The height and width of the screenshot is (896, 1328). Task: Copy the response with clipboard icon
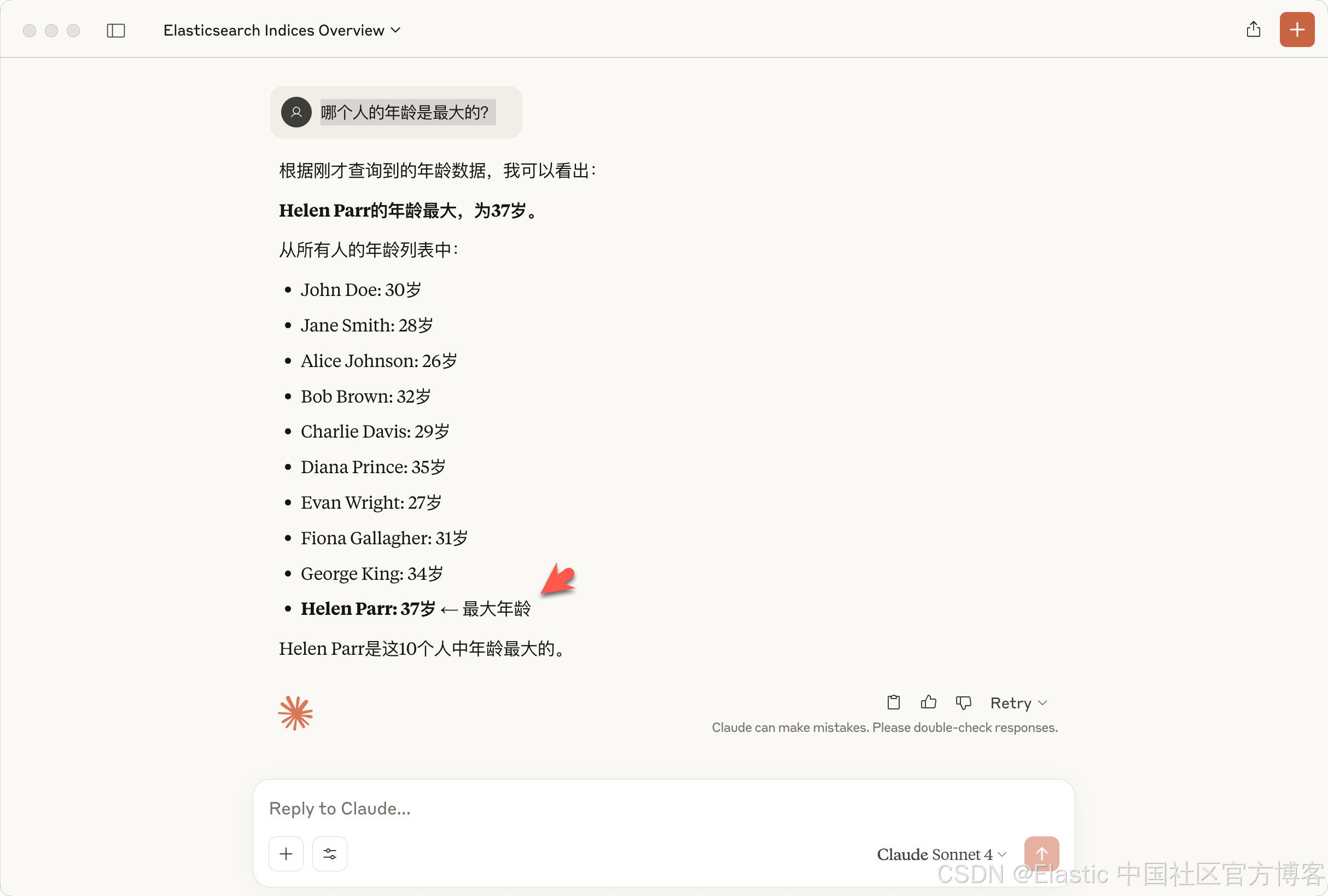click(x=894, y=702)
